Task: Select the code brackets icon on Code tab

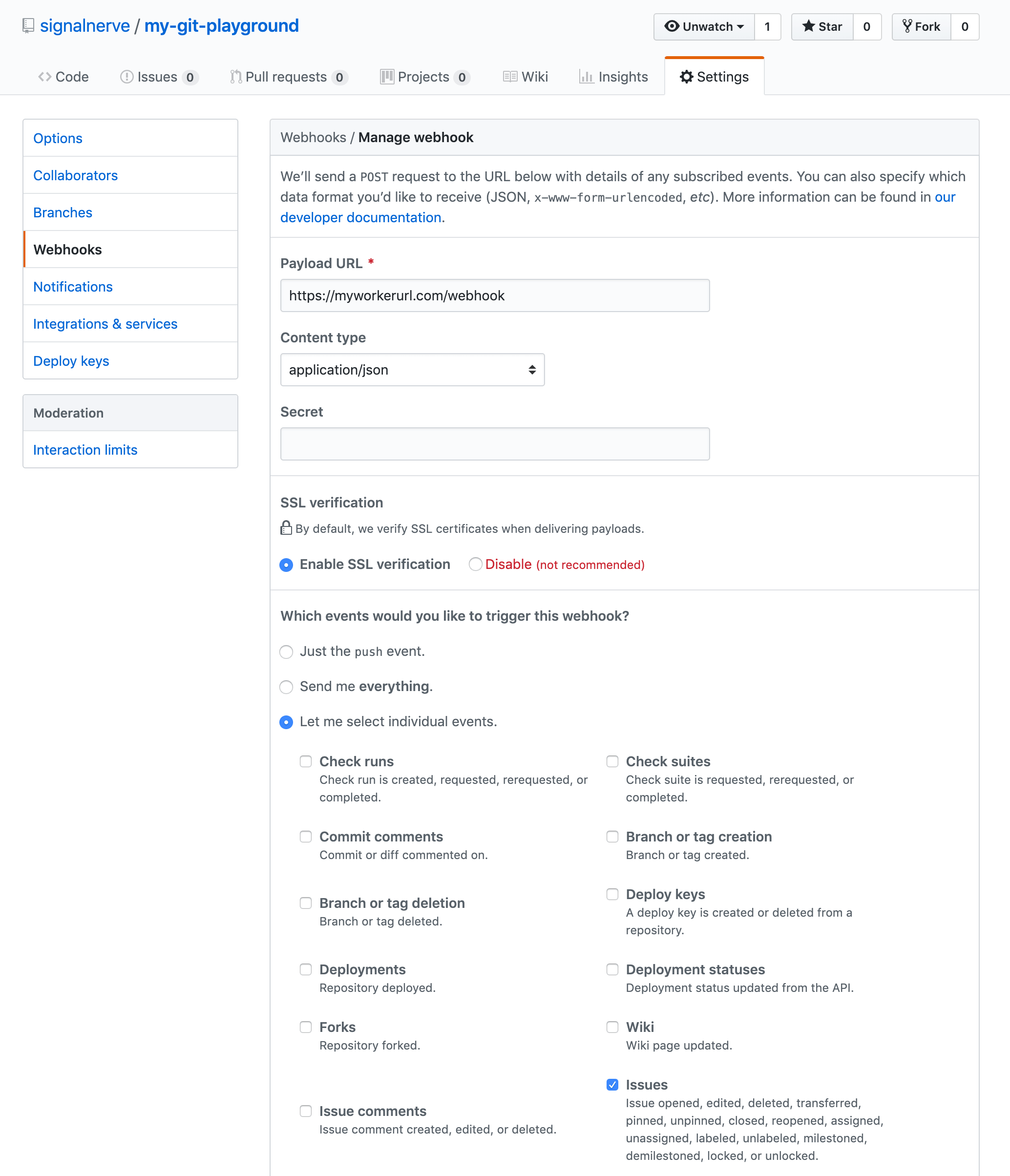Action: 44,76
